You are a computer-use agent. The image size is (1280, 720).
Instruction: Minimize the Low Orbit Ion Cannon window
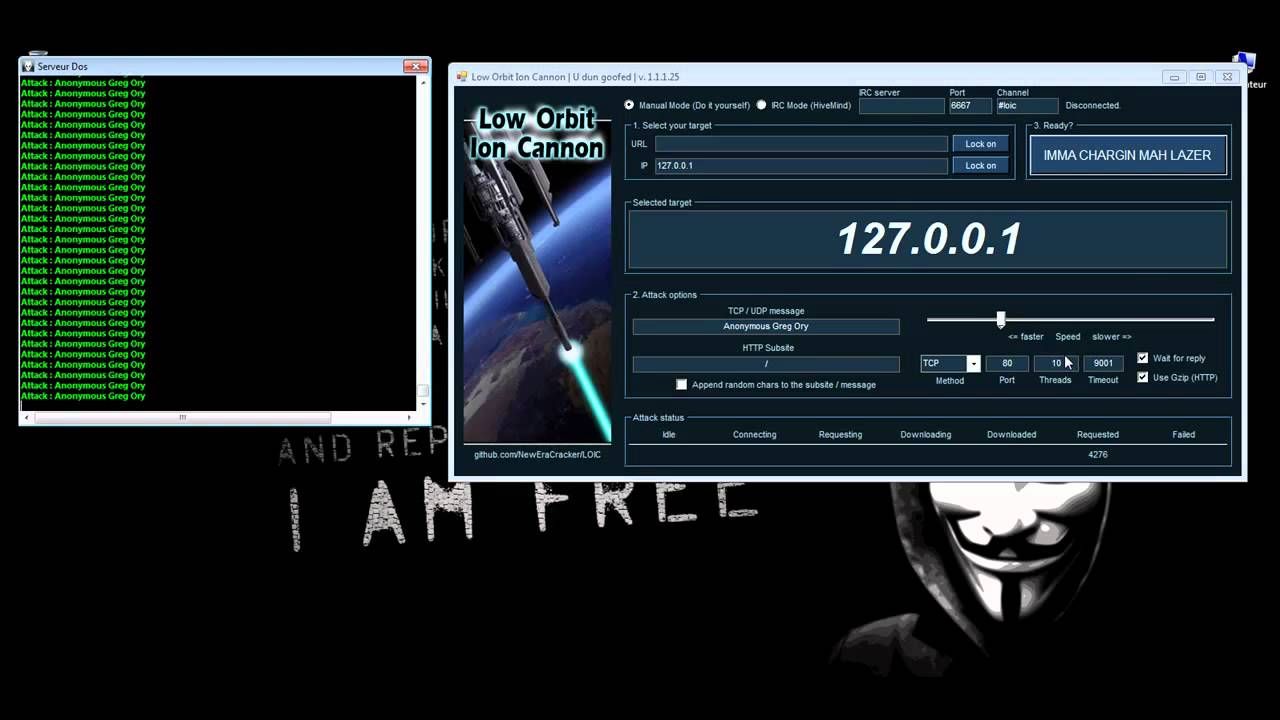click(1175, 77)
